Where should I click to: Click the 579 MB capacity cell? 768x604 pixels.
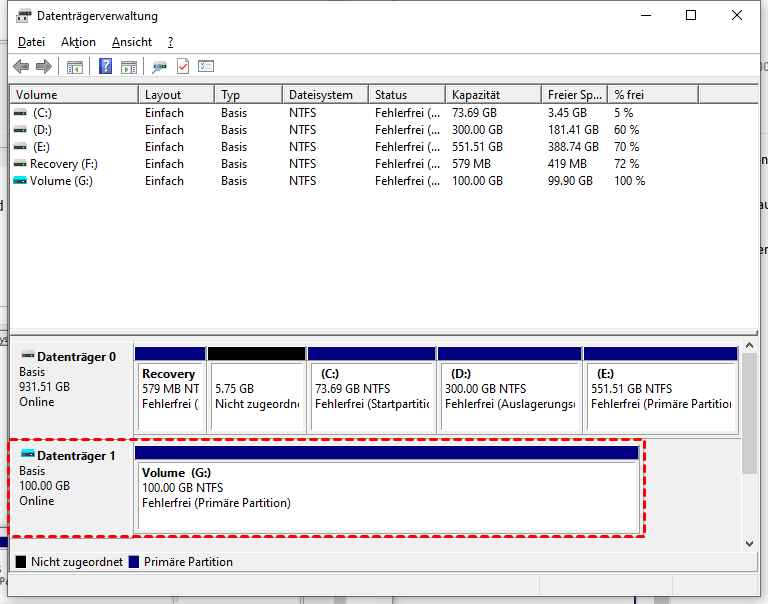pyautogui.click(x=471, y=164)
